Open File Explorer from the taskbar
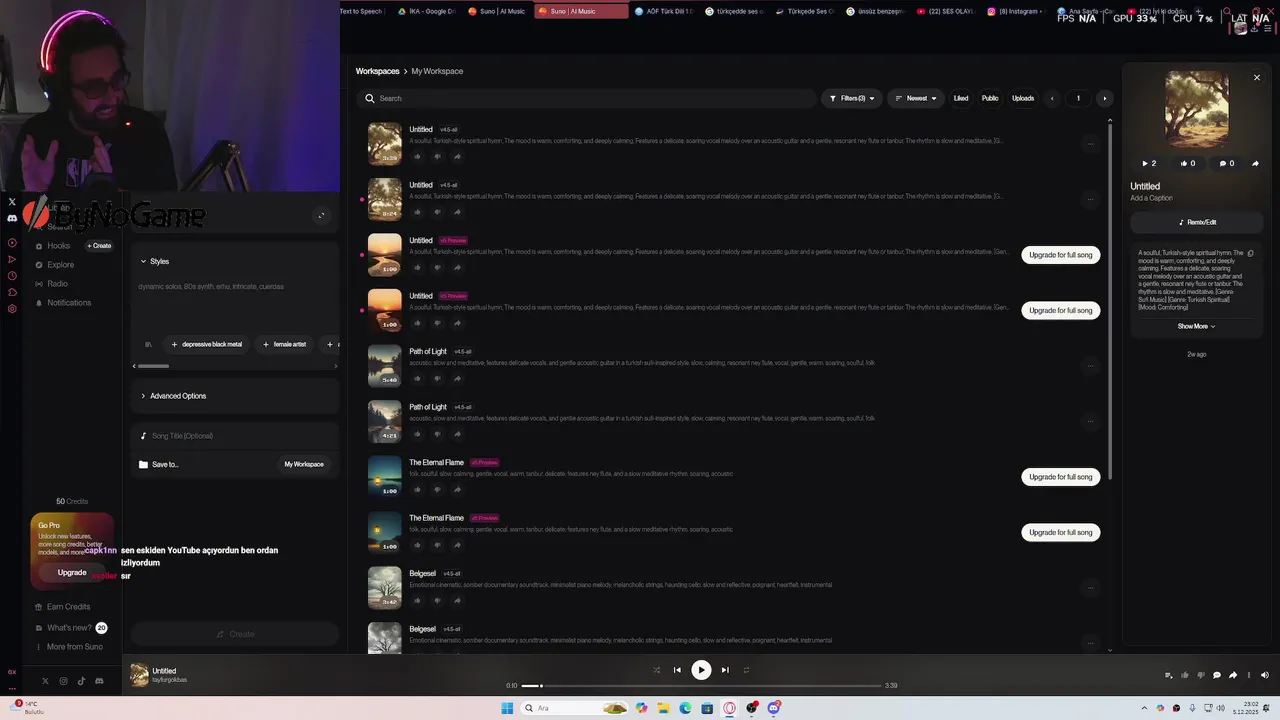Viewport: 1280px width, 720px height. click(x=663, y=708)
